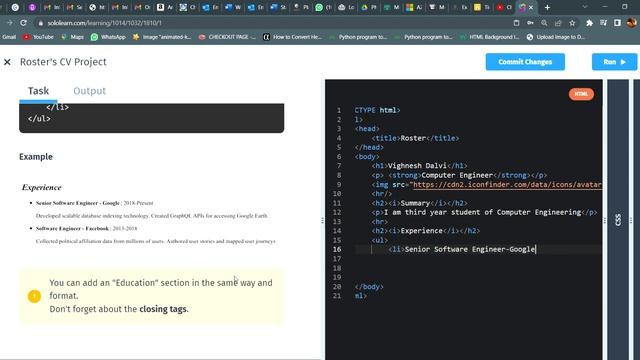Open the Maps bookmark
640x360 pixels.
click(72, 37)
